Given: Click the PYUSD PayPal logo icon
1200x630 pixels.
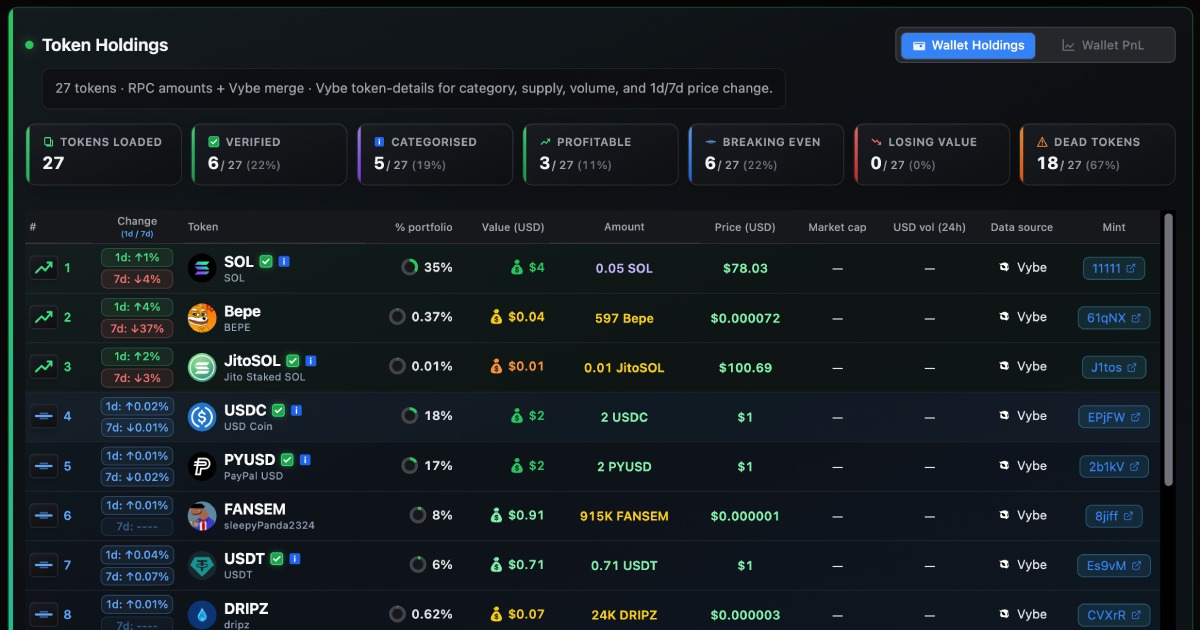Looking at the screenshot, I should click(x=202, y=466).
